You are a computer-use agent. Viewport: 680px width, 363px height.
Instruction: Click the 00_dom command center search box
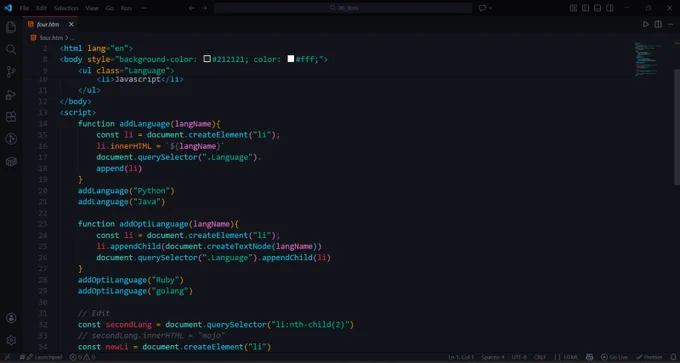(x=343, y=8)
